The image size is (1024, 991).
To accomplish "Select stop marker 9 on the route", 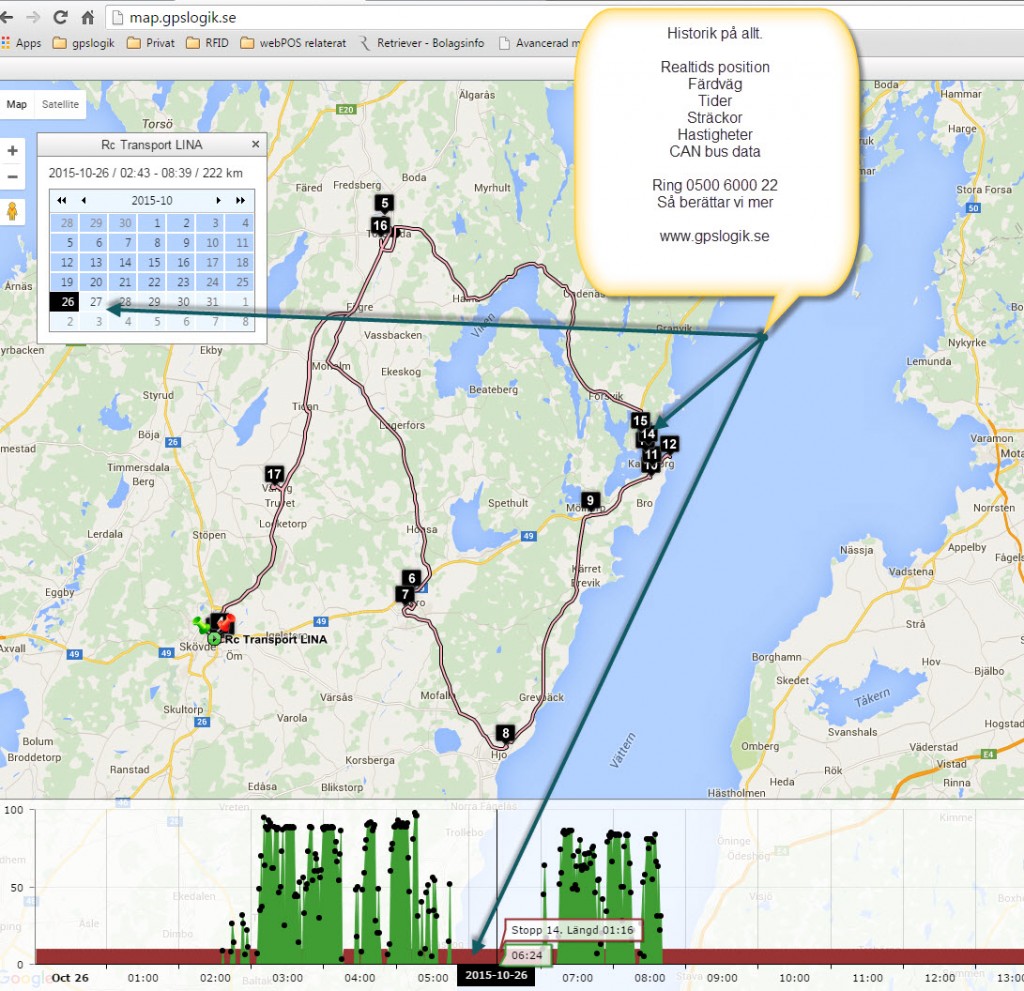I will (x=590, y=500).
